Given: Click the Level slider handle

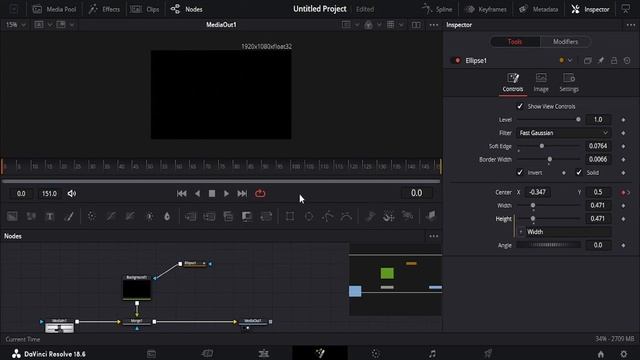Looking at the screenshot, I should (578, 120).
